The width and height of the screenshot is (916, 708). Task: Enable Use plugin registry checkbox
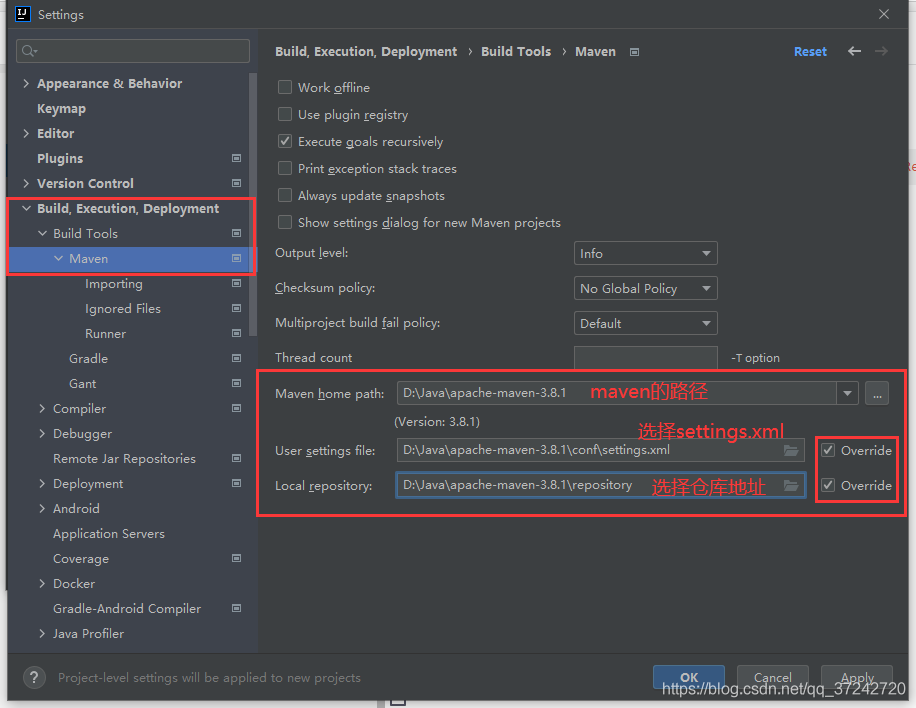pos(285,114)
